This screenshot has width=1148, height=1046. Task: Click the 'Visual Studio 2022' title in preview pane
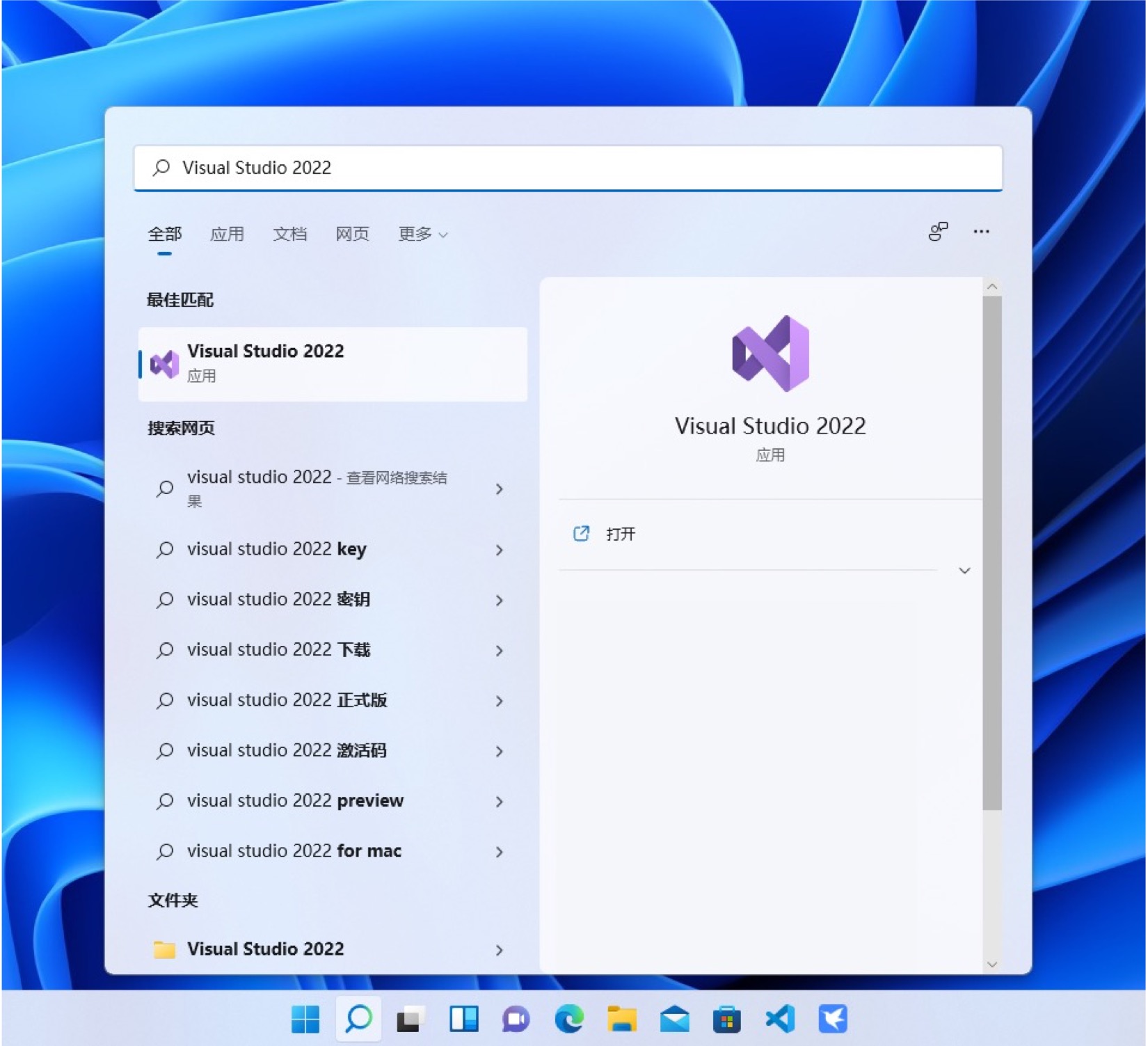770,426
